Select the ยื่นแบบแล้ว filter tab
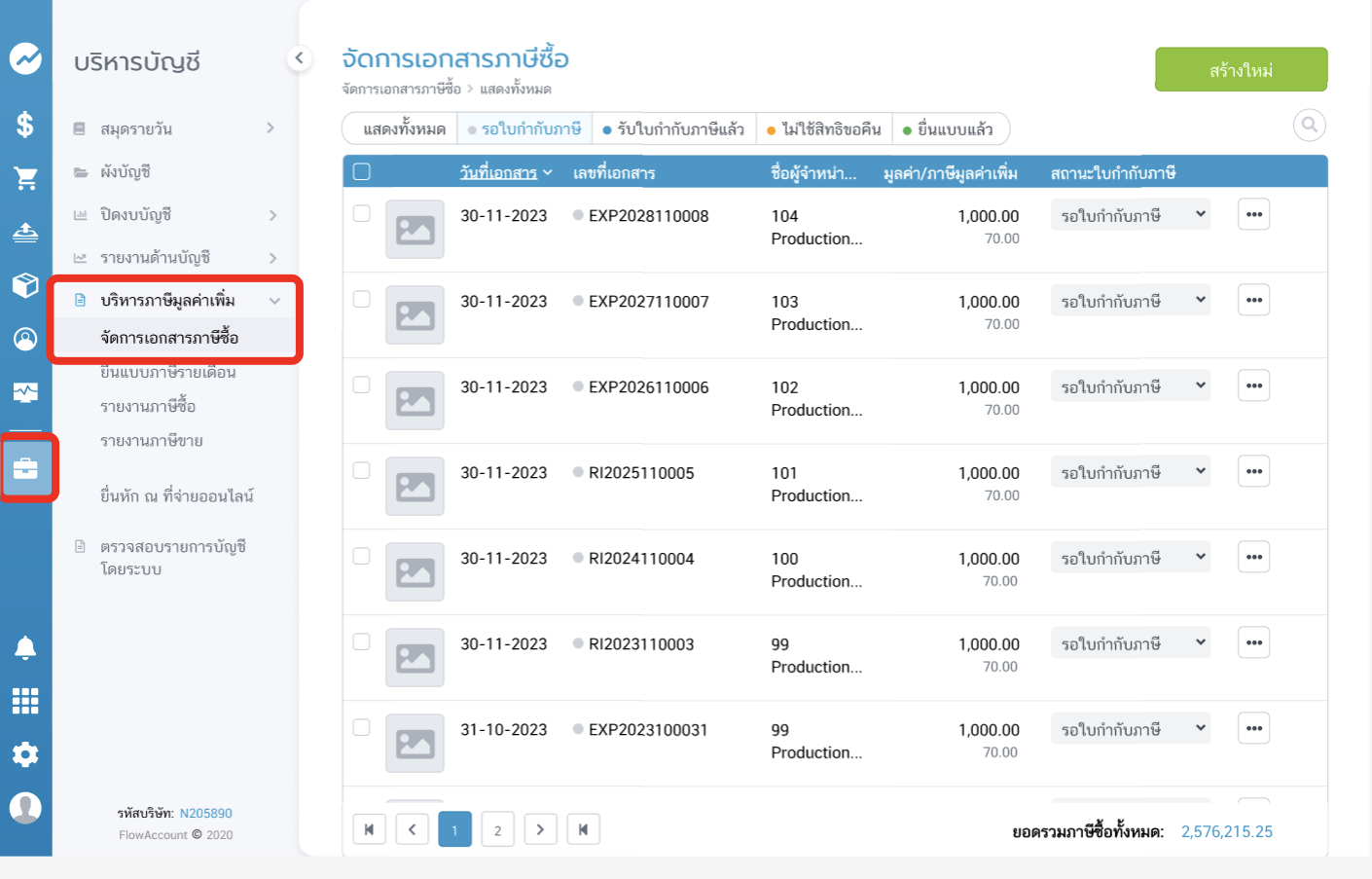The height and width of the screenshot is (879, 1372). (949, 129)
